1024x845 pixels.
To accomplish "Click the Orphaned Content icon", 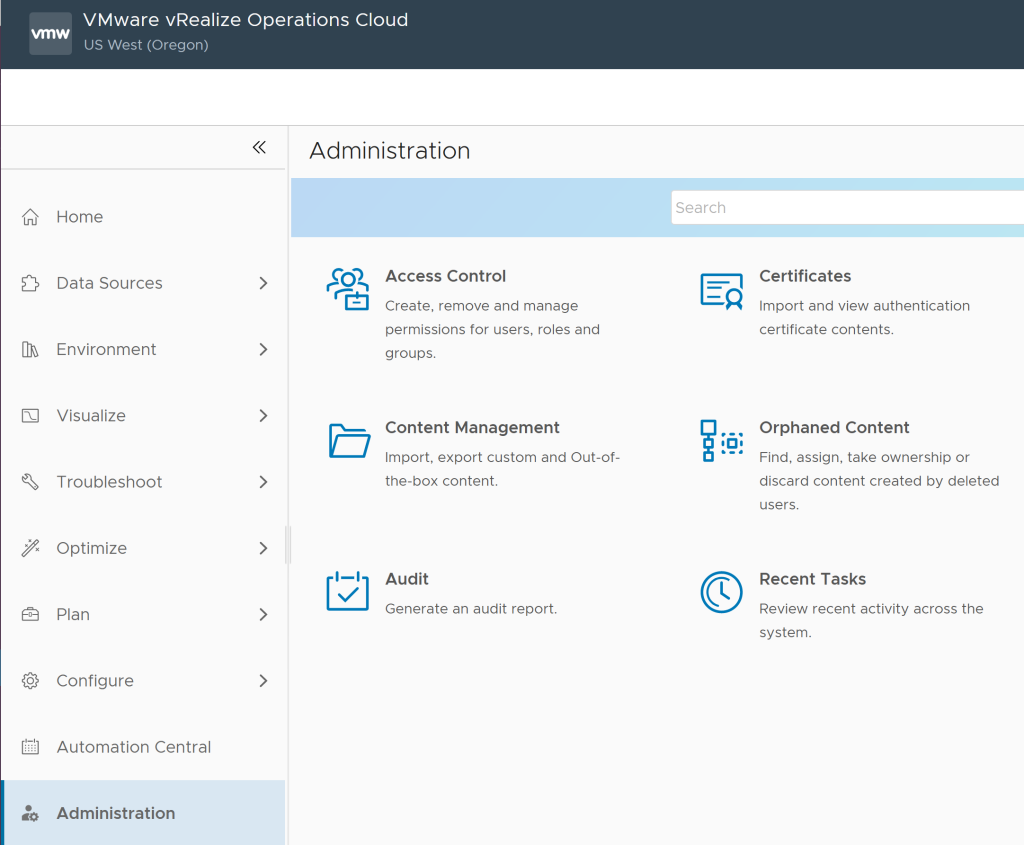I will (x=721, y=440).
